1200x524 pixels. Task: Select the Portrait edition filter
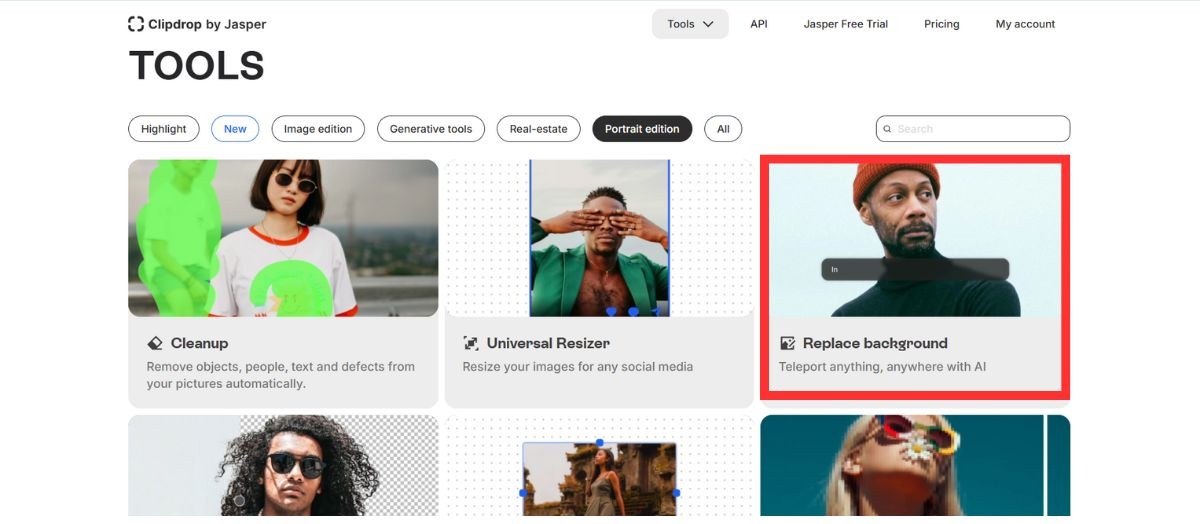coord(642,129)
